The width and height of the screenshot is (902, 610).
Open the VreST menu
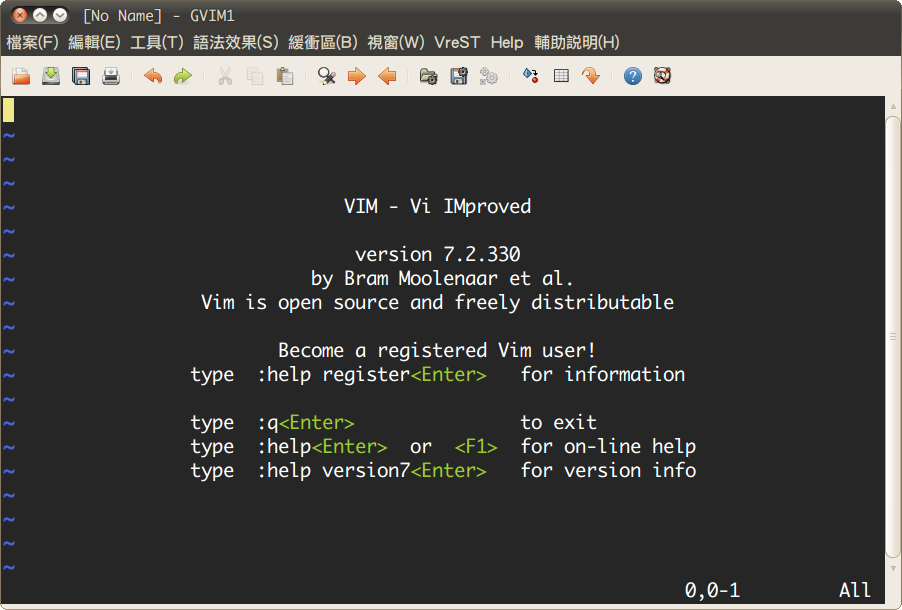point(457,43)
